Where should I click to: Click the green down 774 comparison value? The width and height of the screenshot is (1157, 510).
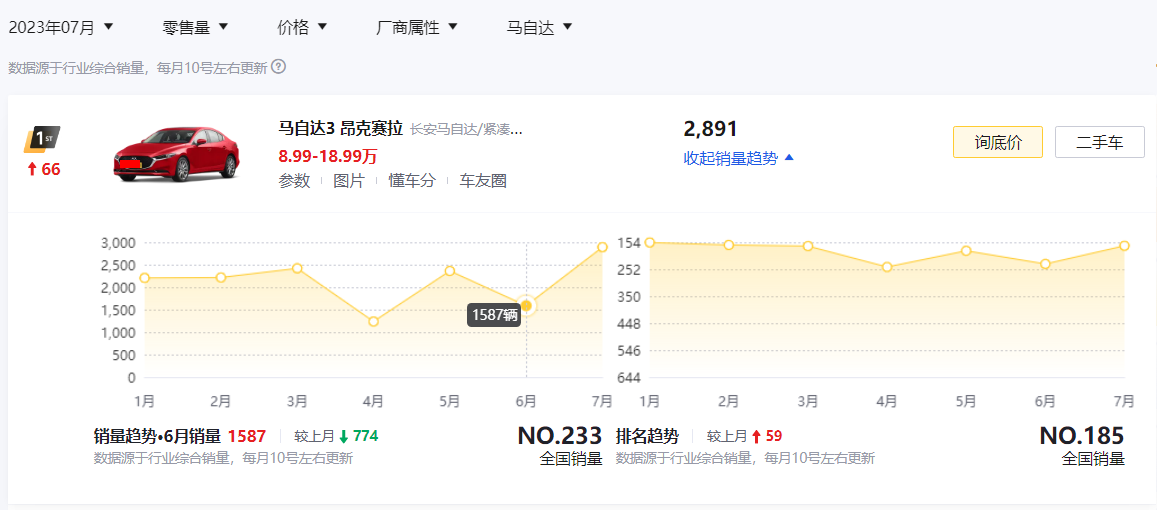pyautogui.click(x=359, y=436)
